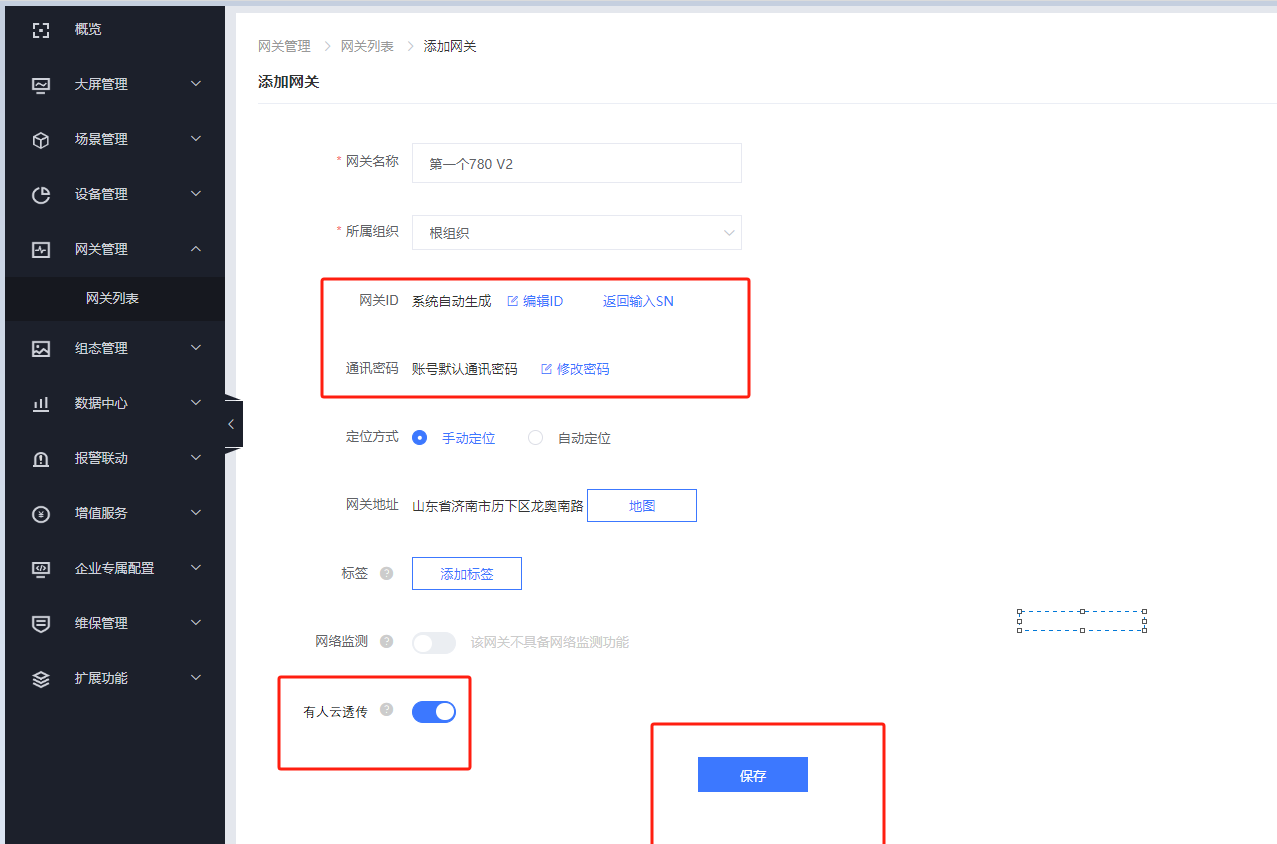Click the 数据中心 bar chart icon

click(41, 404)
